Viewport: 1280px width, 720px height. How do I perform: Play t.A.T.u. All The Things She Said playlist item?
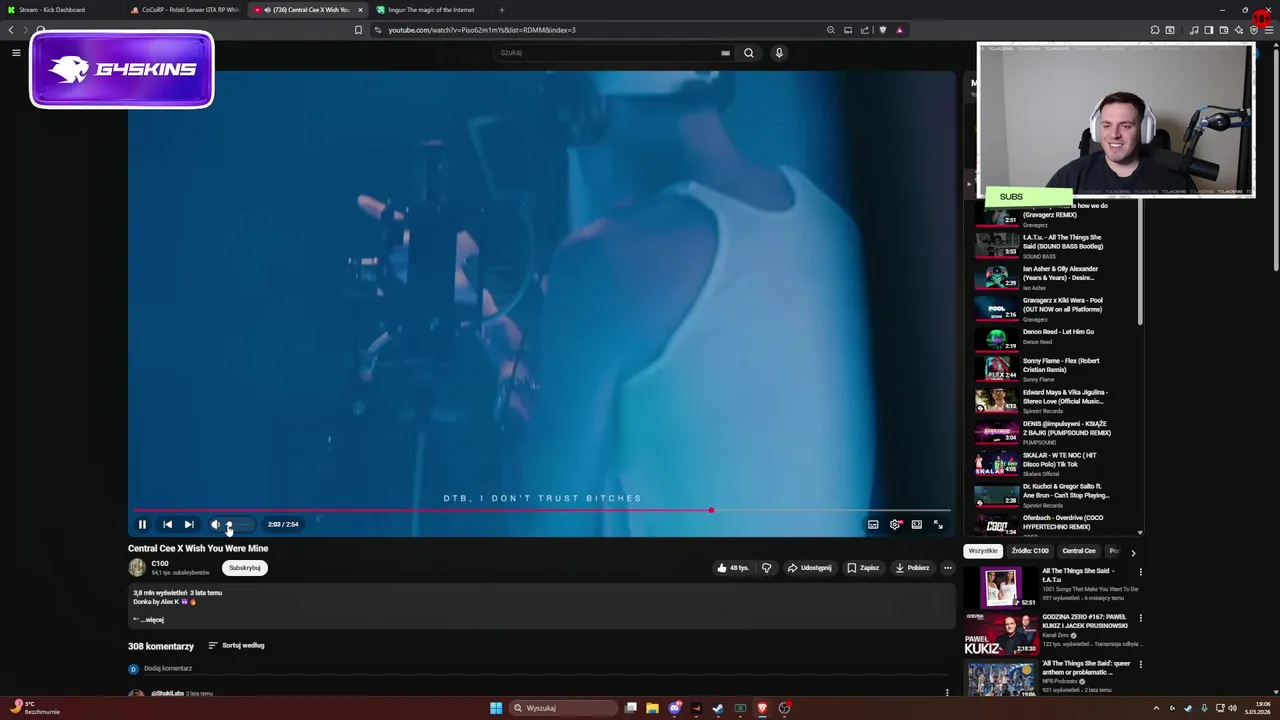(x=1055, y=246)
